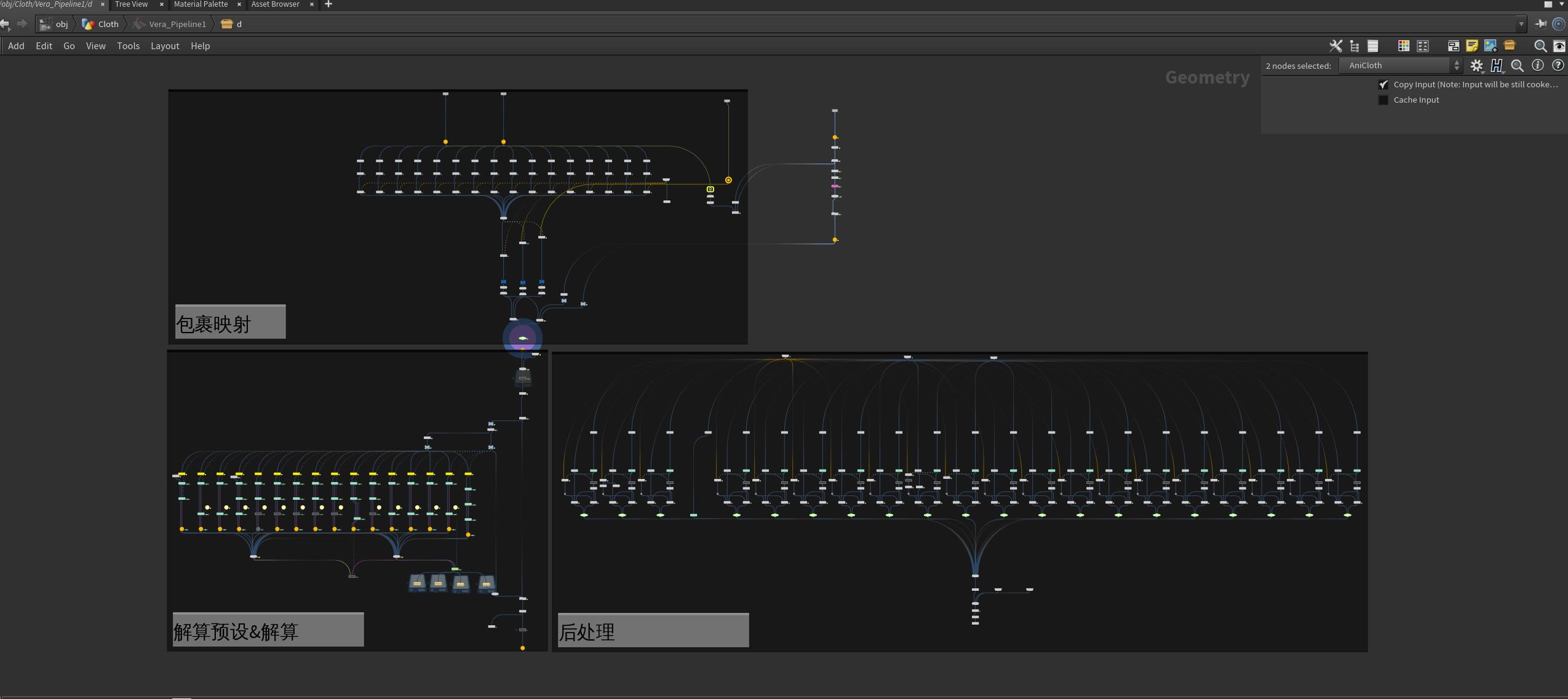Screen dimensions: 1568x699
Task: Maximize the pane with the square icon
Action: pyautogui.click(x=1548, y=4)
